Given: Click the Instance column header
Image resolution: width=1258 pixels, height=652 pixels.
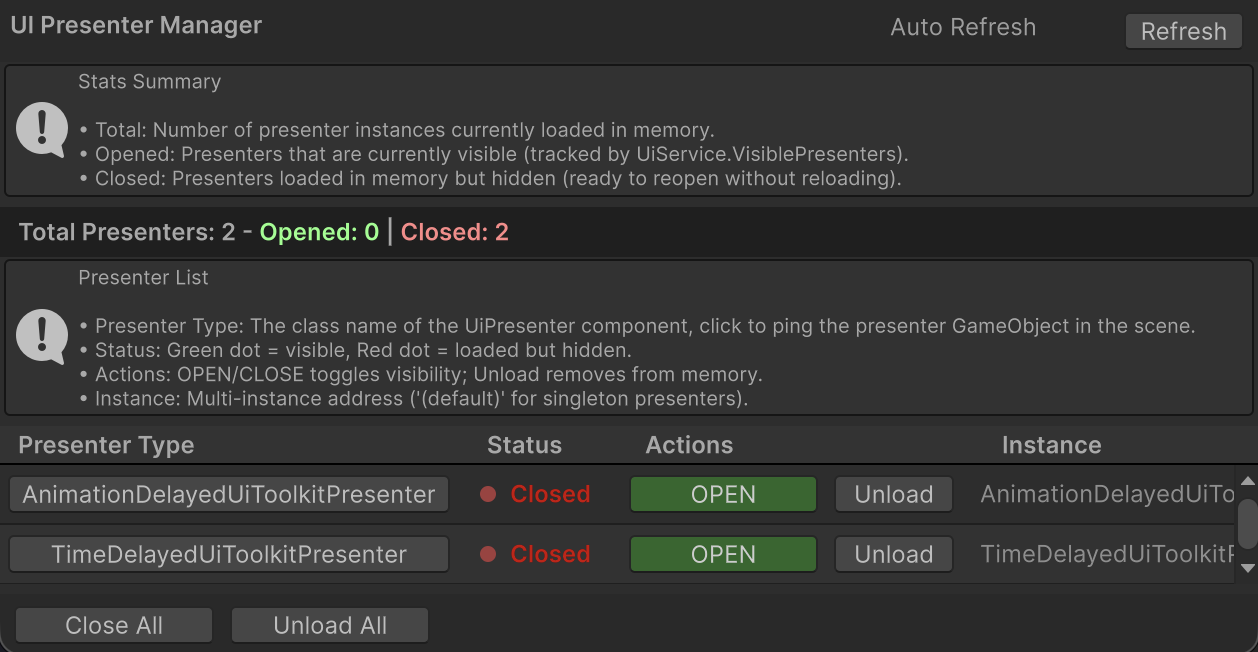Looking at the screenshot, I should pos(1051,446).
